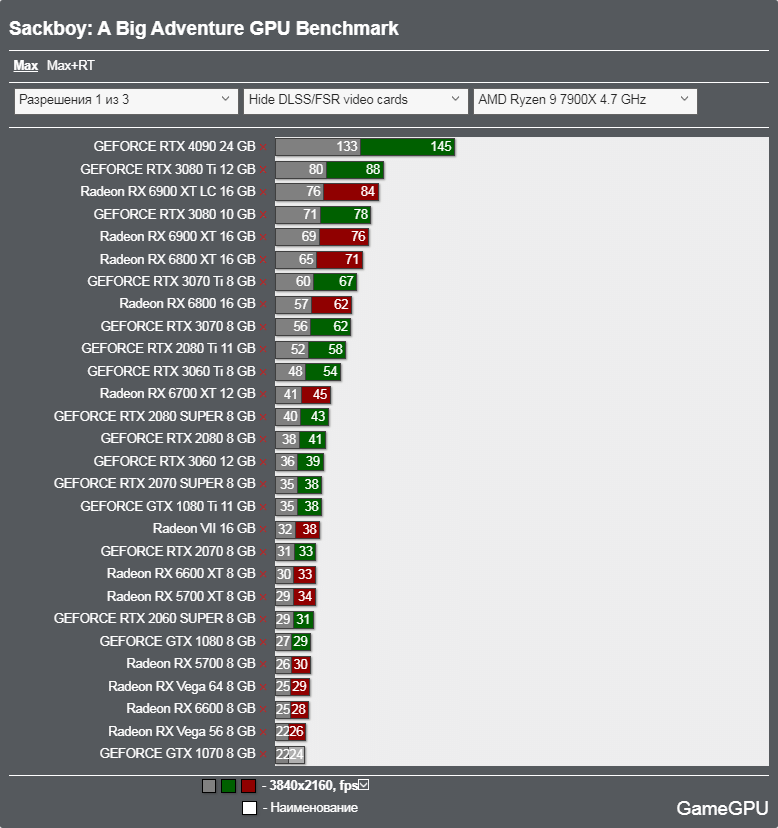Remove GEFORCE RTX 2070 SUPER 8 GB with red x
778x828 pixels.
(x=263, y=484)
